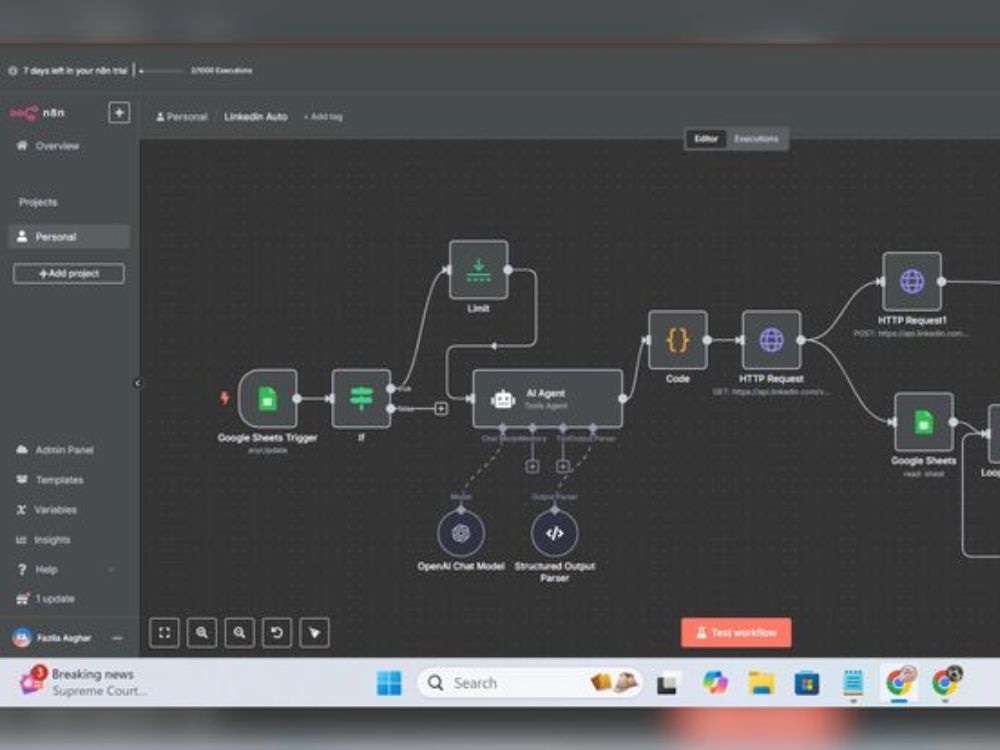Click the Add project button

point(69,274)
